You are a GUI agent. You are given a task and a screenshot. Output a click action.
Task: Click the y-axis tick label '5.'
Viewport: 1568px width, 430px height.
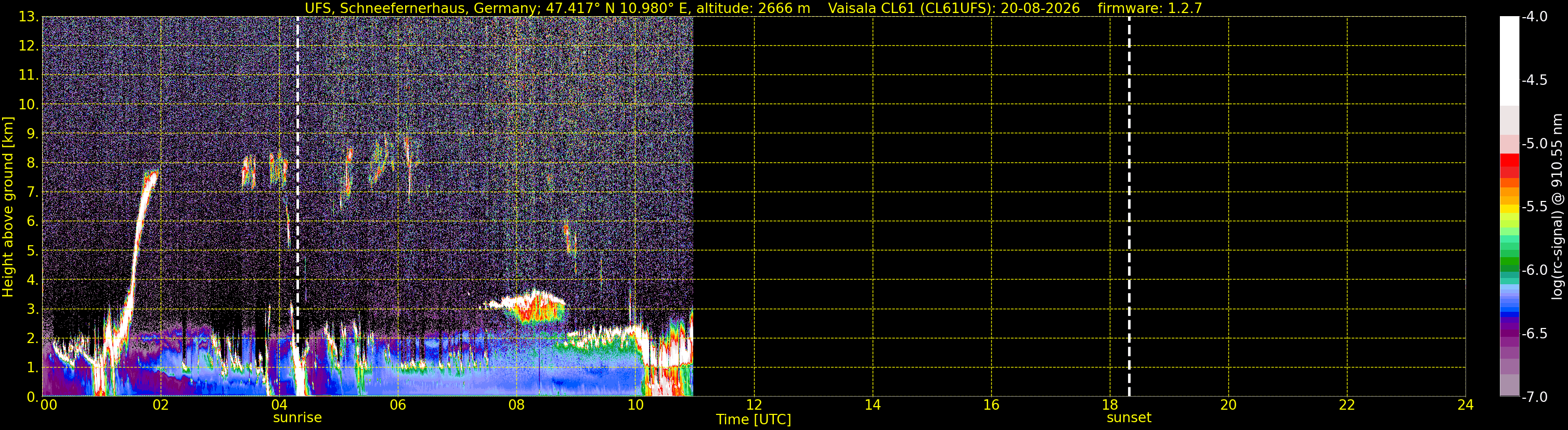click(32, 251)
